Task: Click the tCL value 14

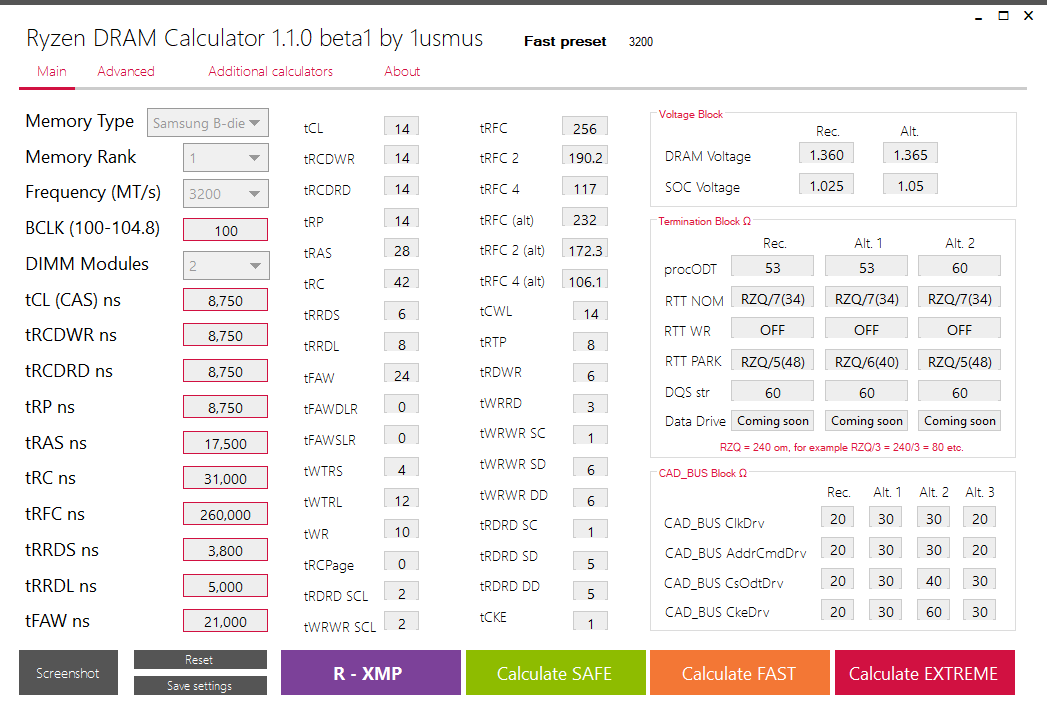Action: click(401, 128)
